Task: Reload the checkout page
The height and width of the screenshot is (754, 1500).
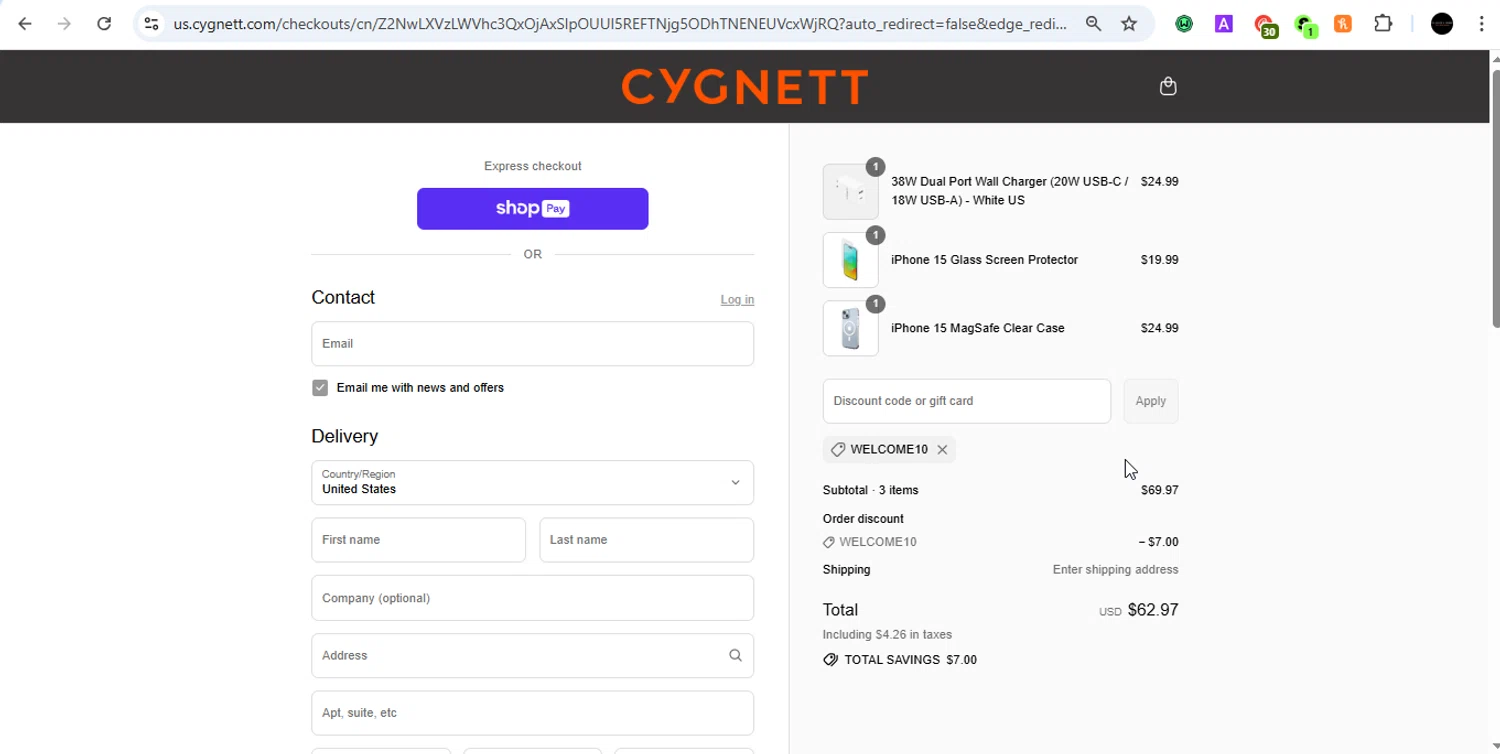Action: 104,23
